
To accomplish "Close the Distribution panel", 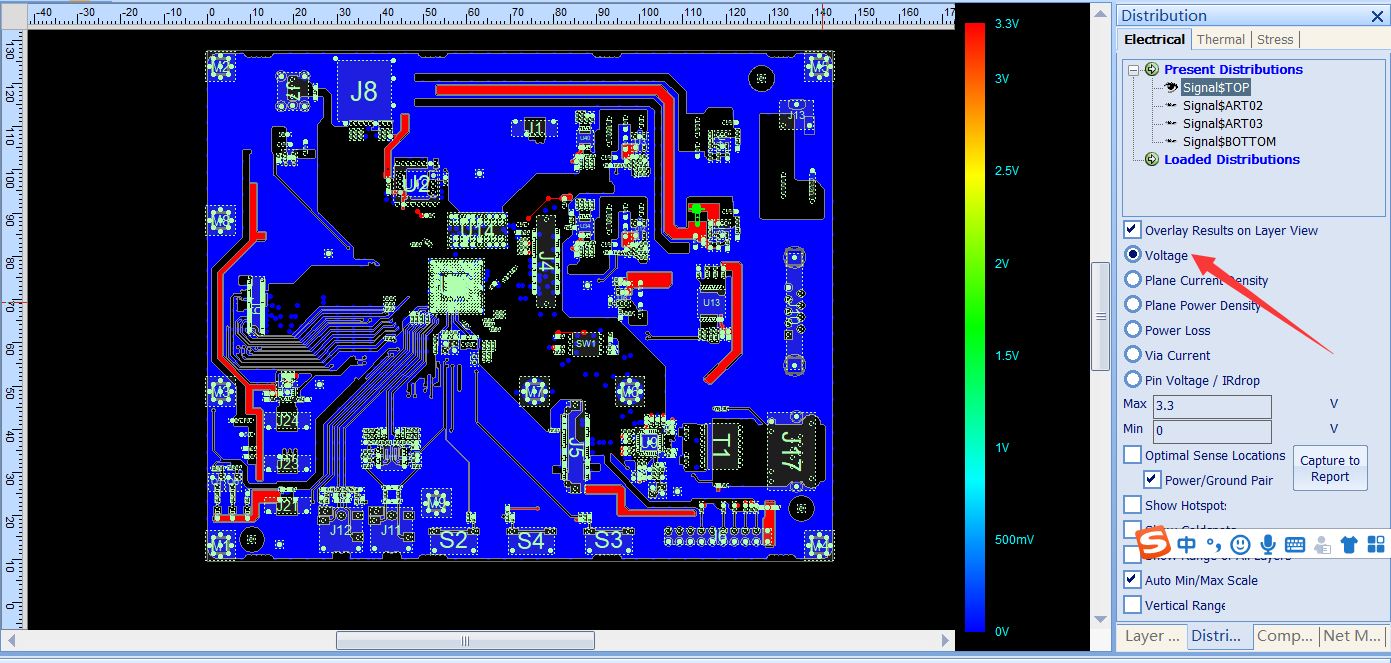I will pos(1377,15).
